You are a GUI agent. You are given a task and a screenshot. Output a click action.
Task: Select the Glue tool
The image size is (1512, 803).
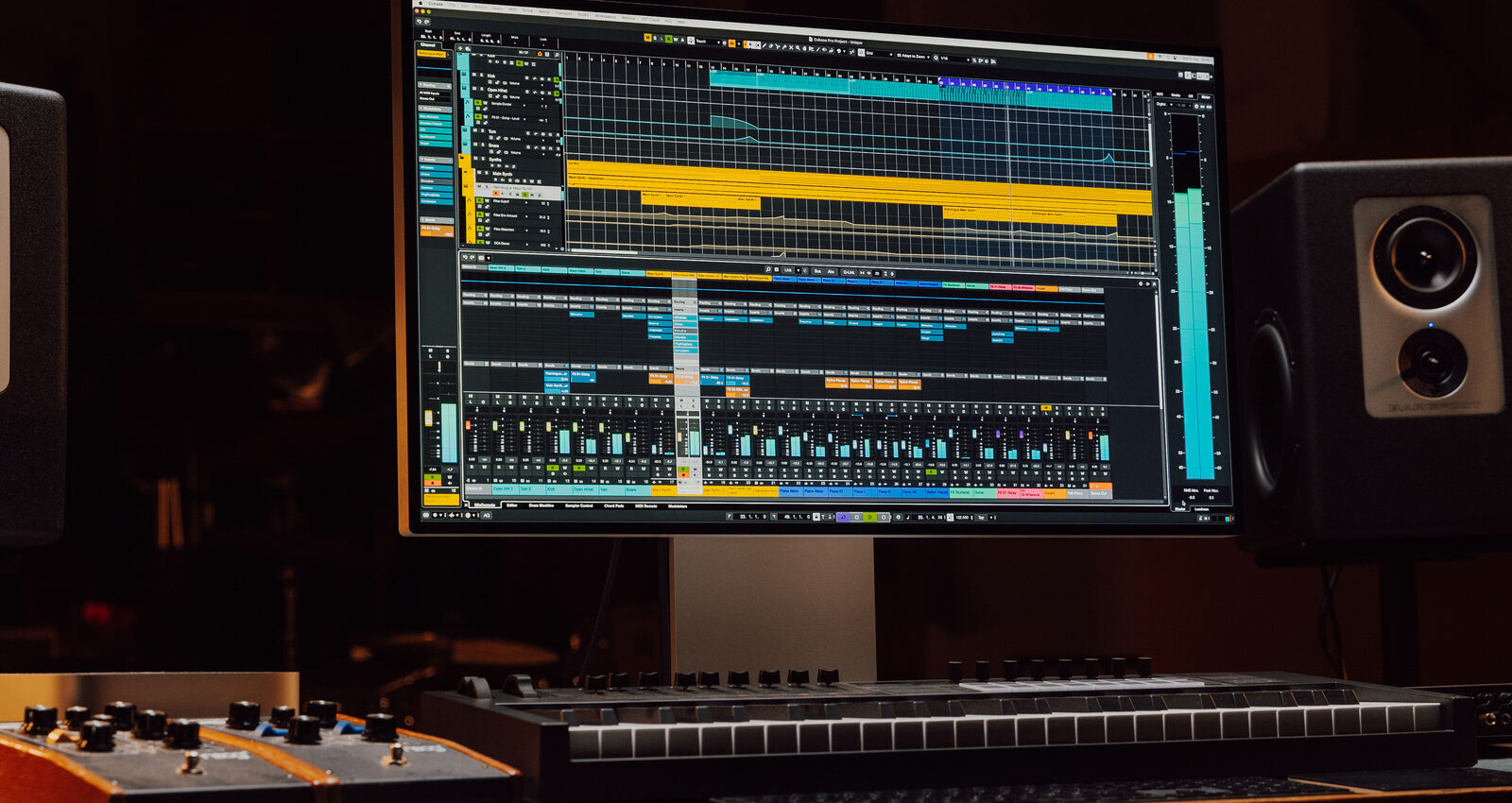pos(784,46)
